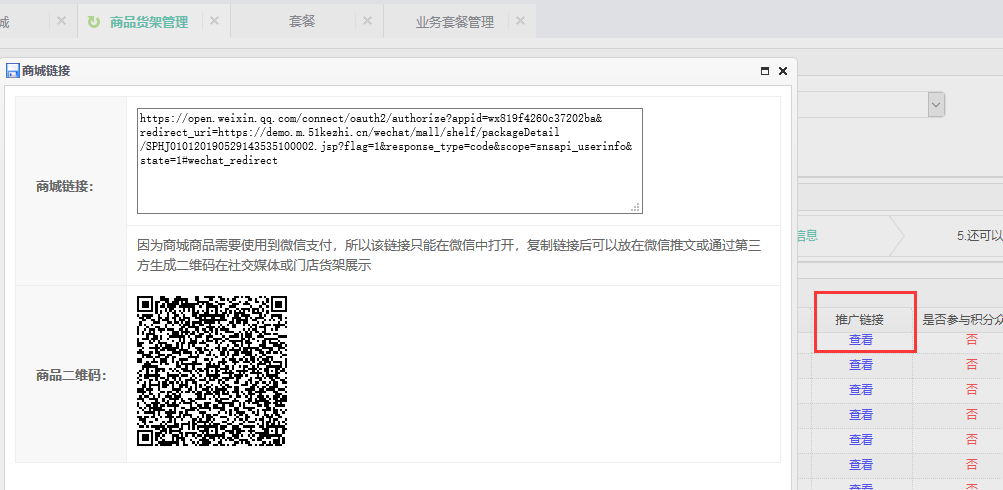Click the 是否参与积分 column header
The image size is (1003, 490).
(963, 320)
